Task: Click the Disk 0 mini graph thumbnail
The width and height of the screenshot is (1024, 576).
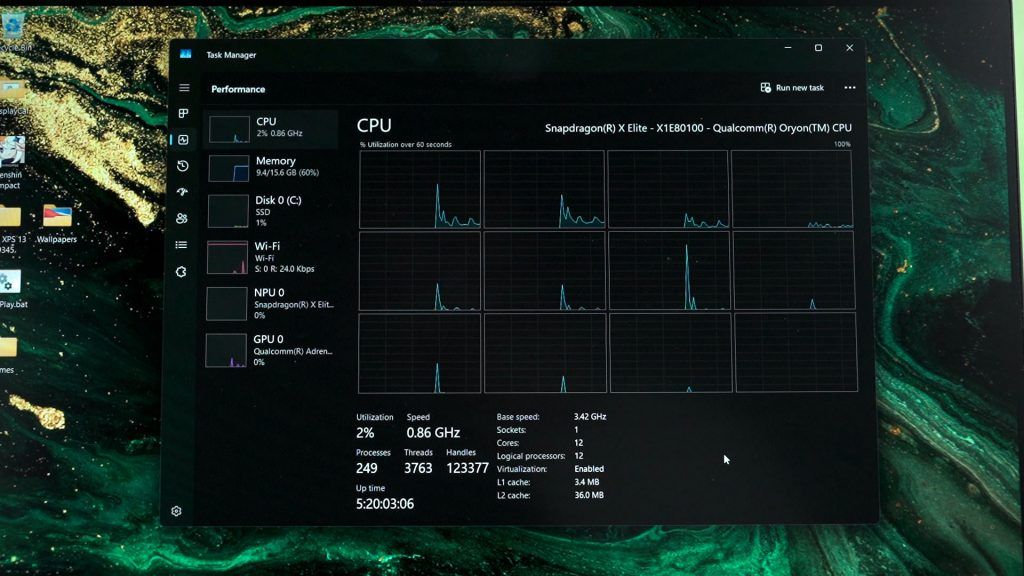Action: pos(228,211)
